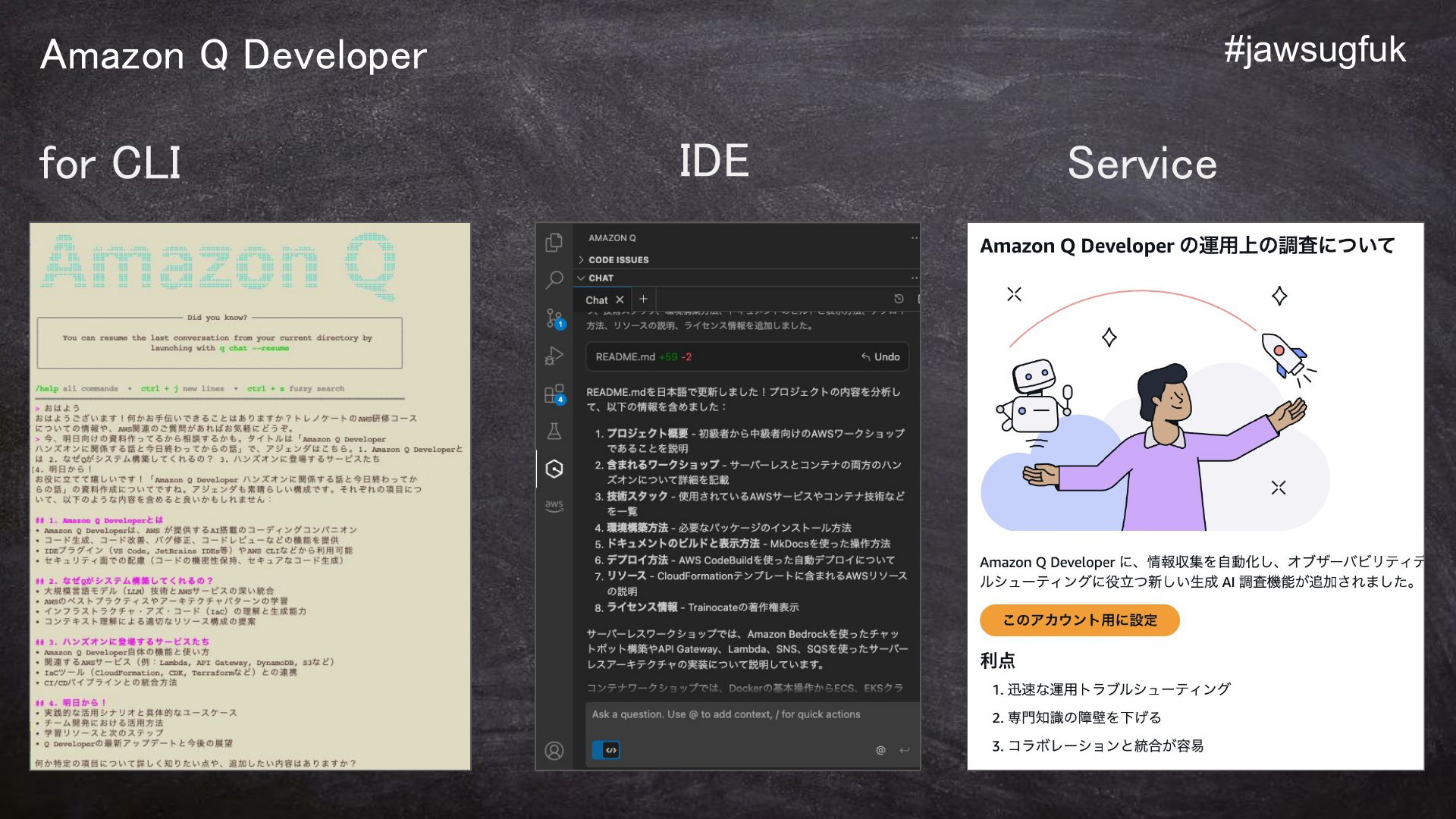Screen dimensions: 1456x819
Task: Click the 利点 heading in Service panel
Action: 997,661
